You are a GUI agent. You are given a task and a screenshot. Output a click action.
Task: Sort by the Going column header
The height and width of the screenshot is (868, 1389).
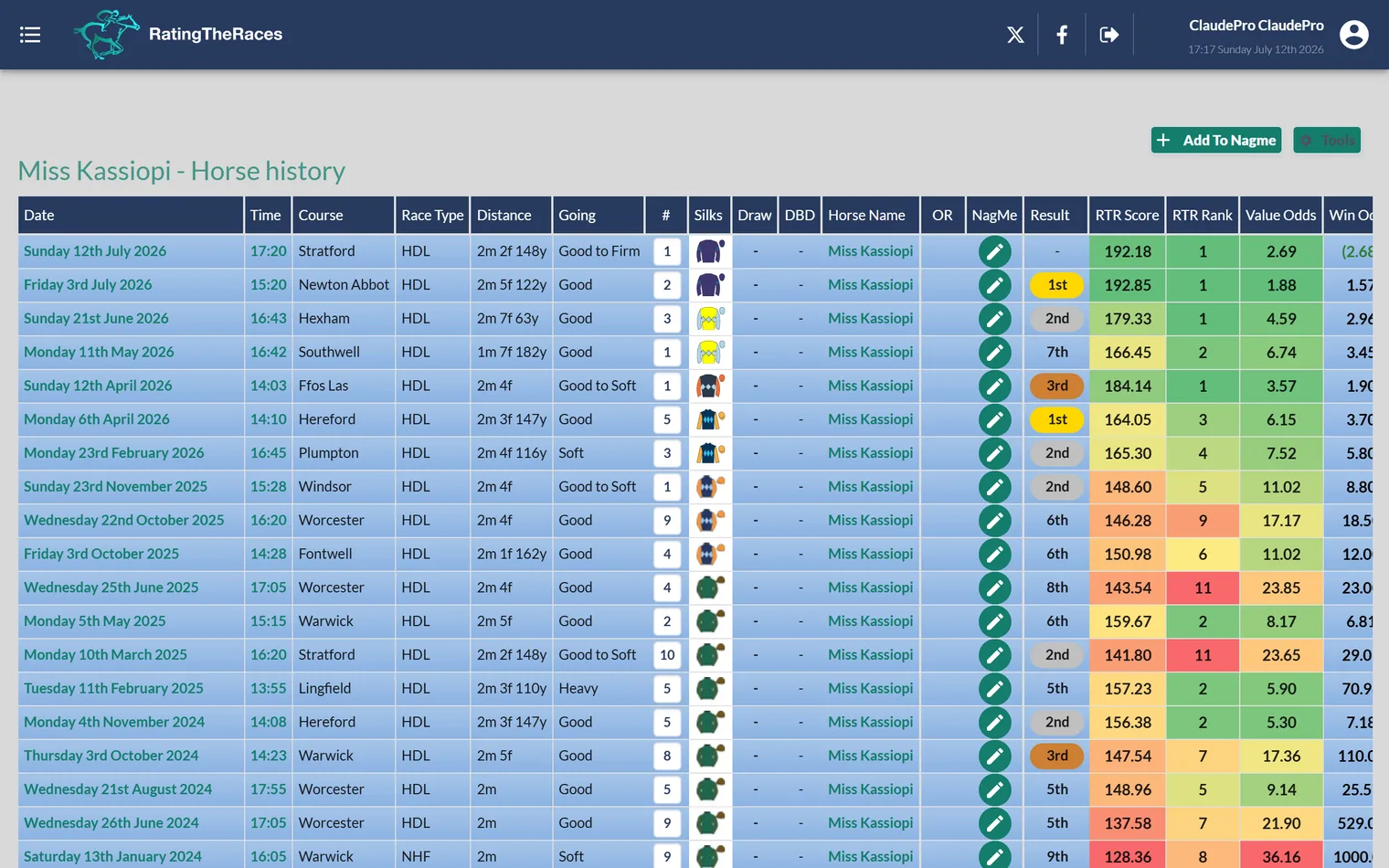[599, 215]
